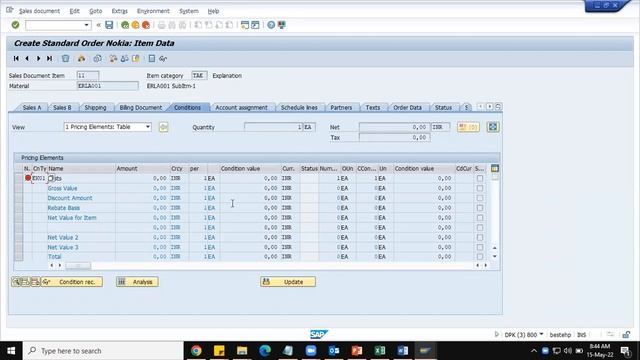Screen dimensions: 640x360
Task: Click the yellow Exit toolbar icon
Action: click(x=135, y=25)
